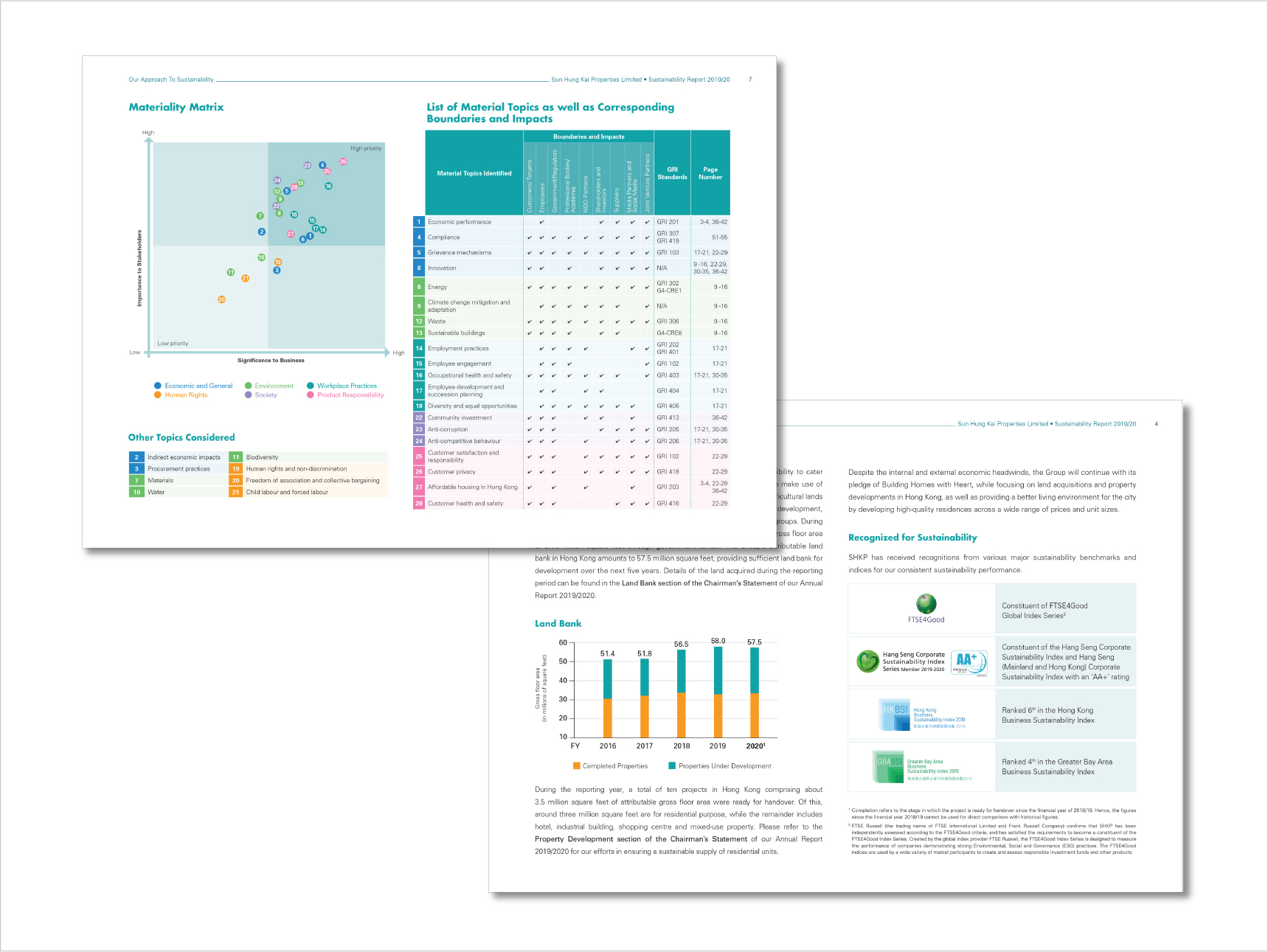Click orange point 21 in the materiality matrix

point(246,278)
